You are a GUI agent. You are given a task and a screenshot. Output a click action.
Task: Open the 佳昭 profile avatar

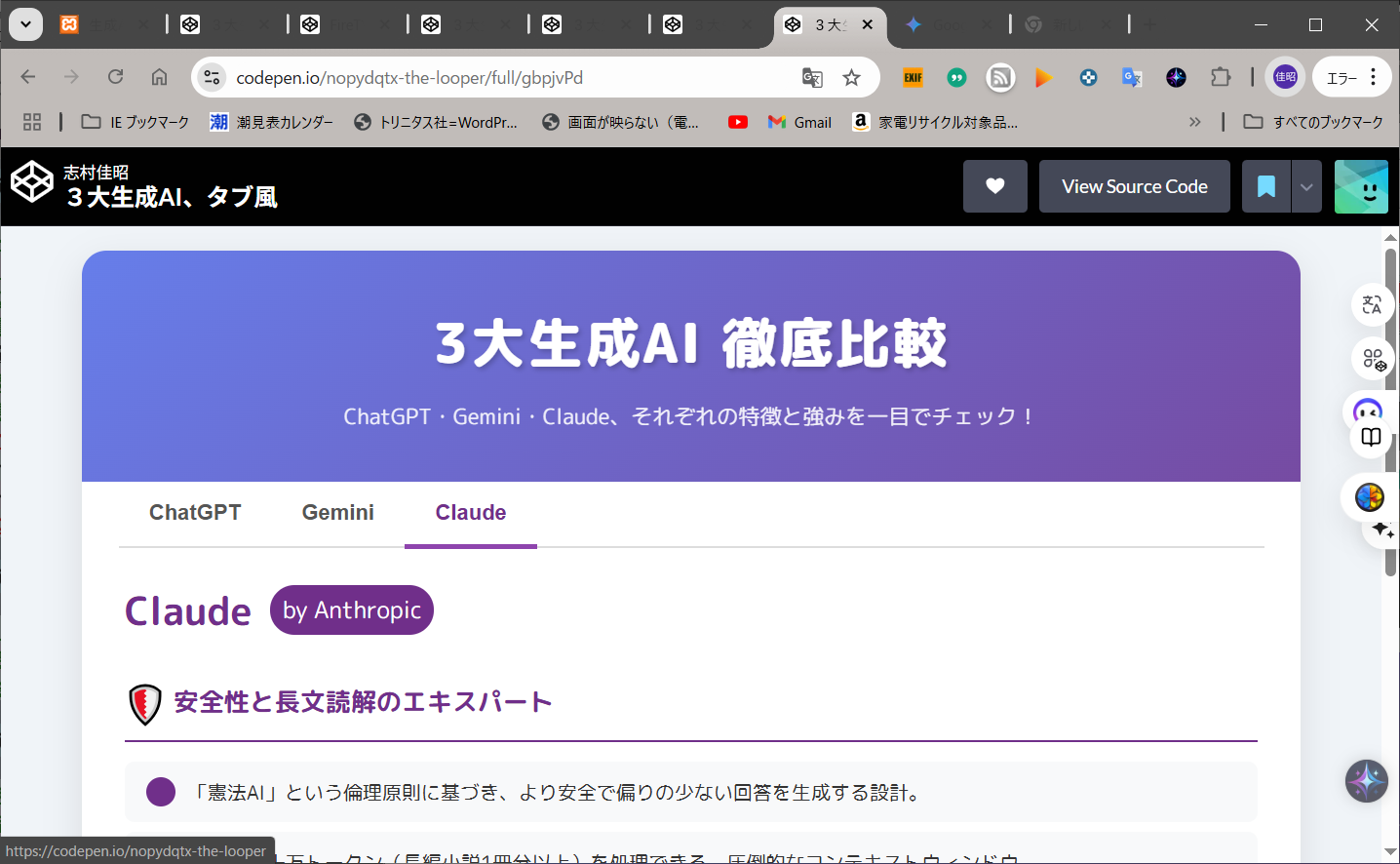[x=1285, y=77]
